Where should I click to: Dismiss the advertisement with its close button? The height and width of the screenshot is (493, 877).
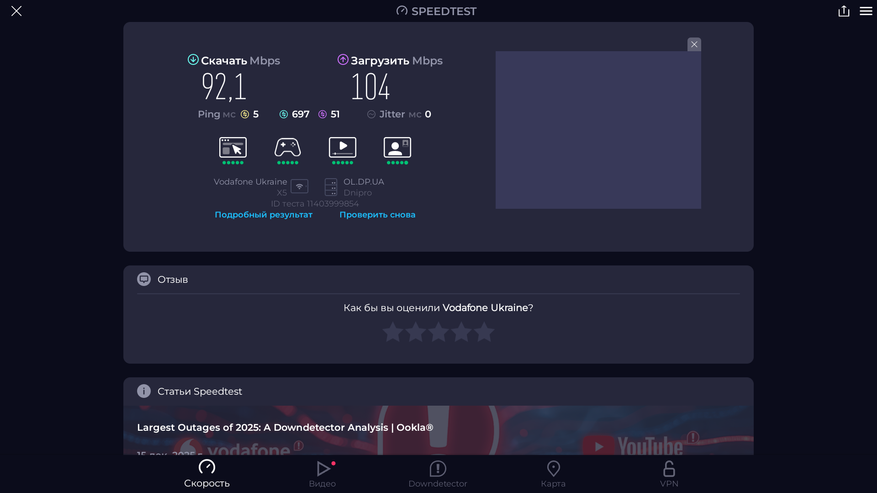click(694, 44)
